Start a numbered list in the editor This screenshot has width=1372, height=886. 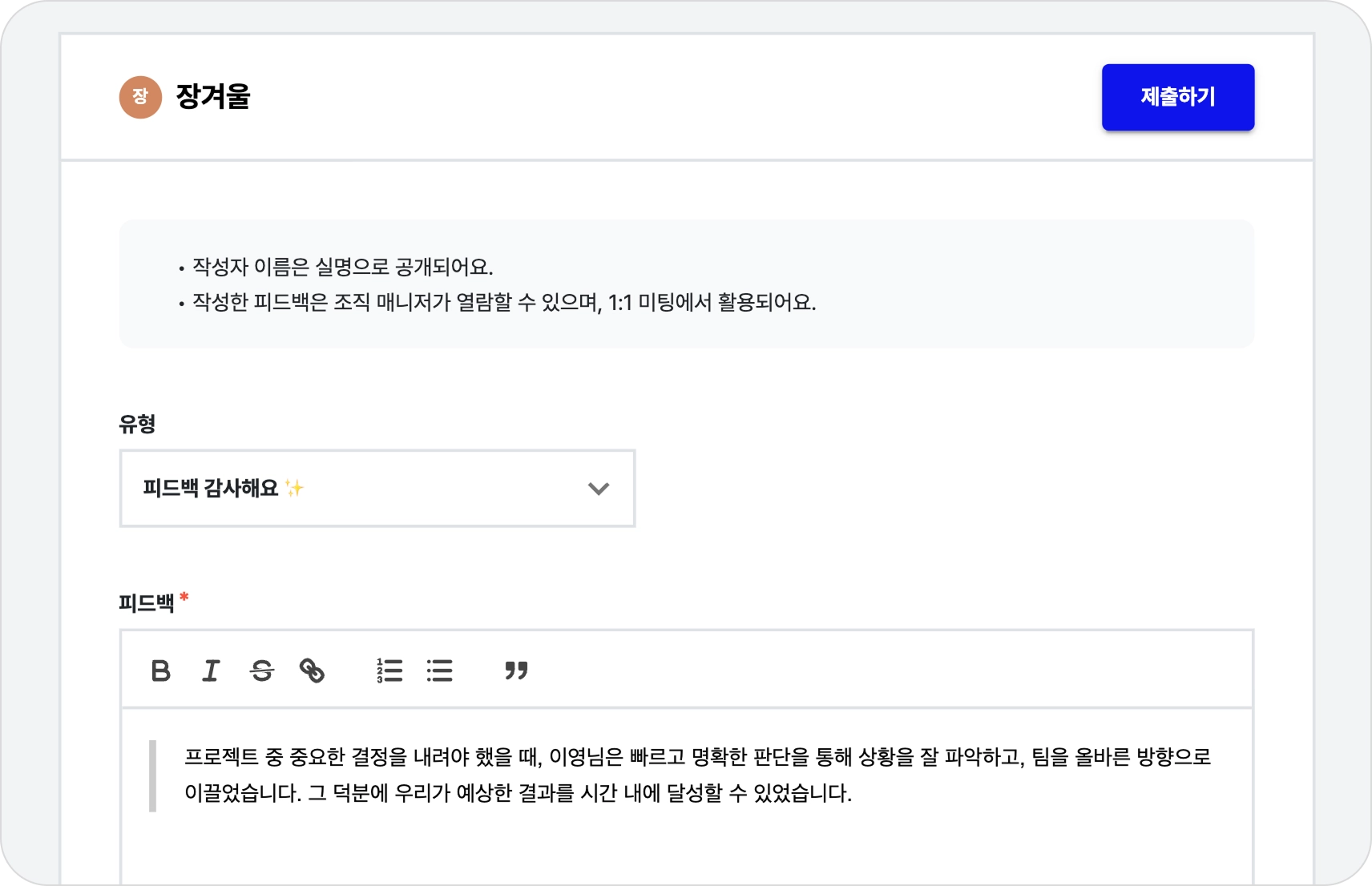(389, 671)
